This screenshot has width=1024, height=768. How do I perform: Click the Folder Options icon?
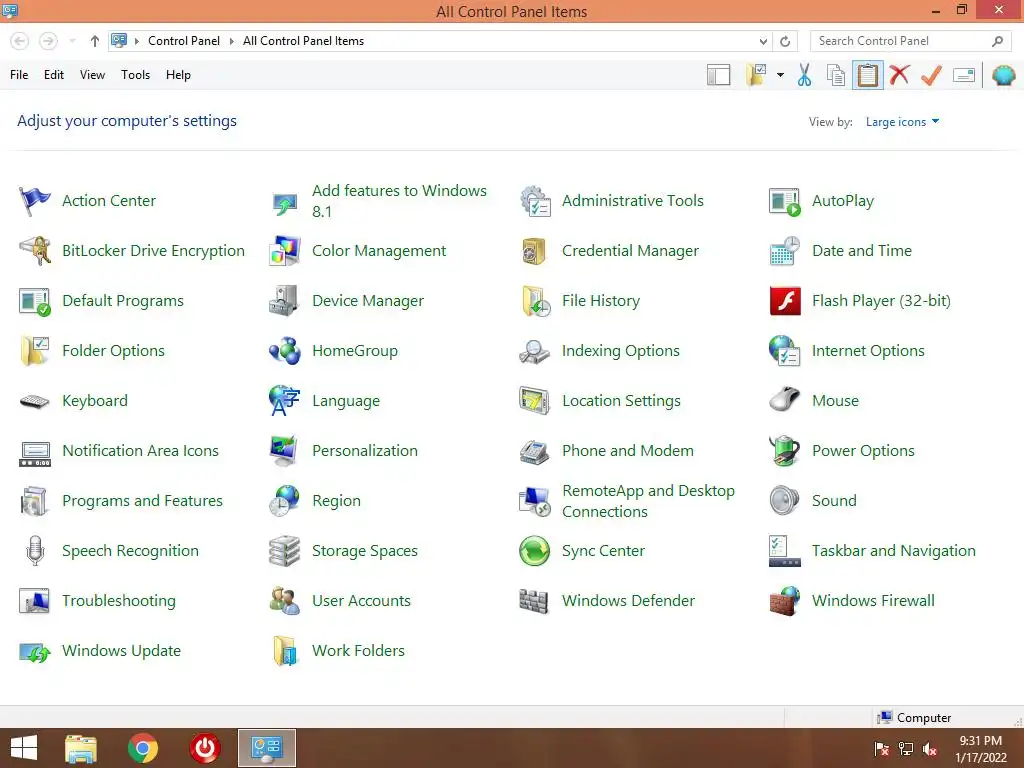tap(35, 351)
